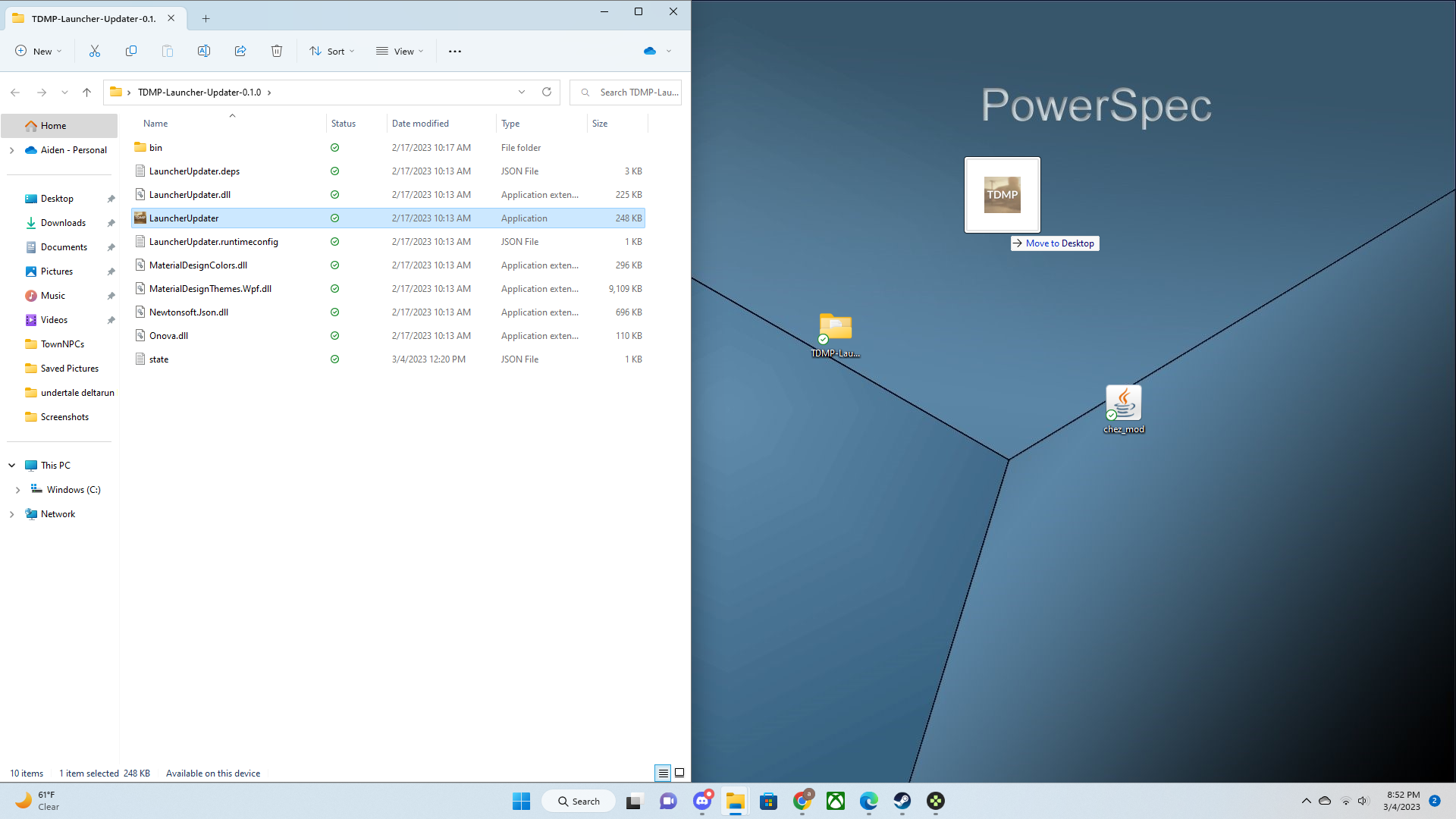Expand the Windows (C:) tree node
The width and height of the screenshot is (1456, 819).
point(18,490)
